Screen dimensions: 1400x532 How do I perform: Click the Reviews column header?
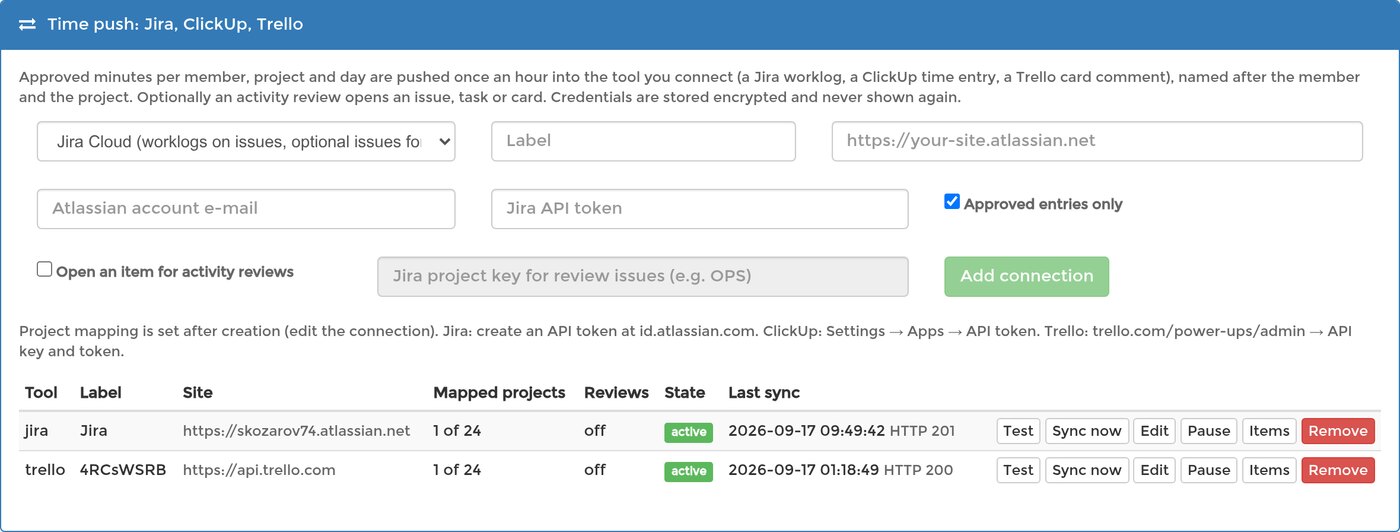click(x=616, y=392)
